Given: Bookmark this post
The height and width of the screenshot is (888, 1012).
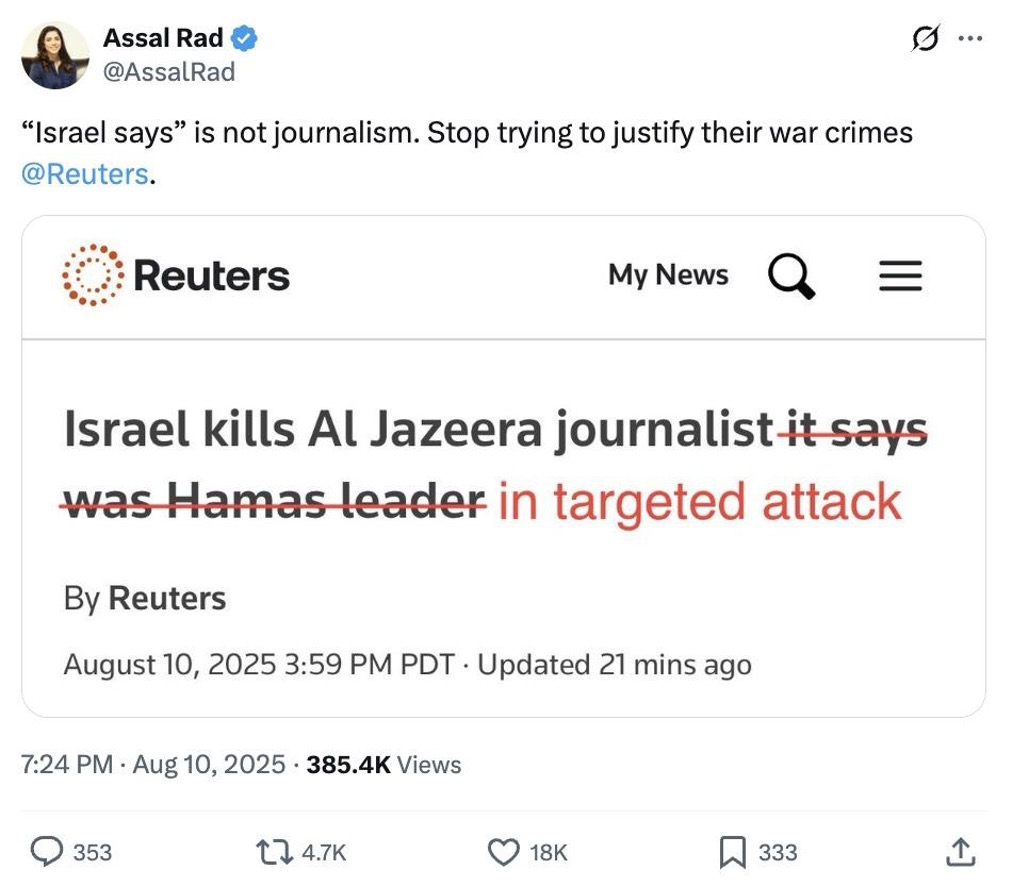Looking at the screenshot, I should coord(731,851).
